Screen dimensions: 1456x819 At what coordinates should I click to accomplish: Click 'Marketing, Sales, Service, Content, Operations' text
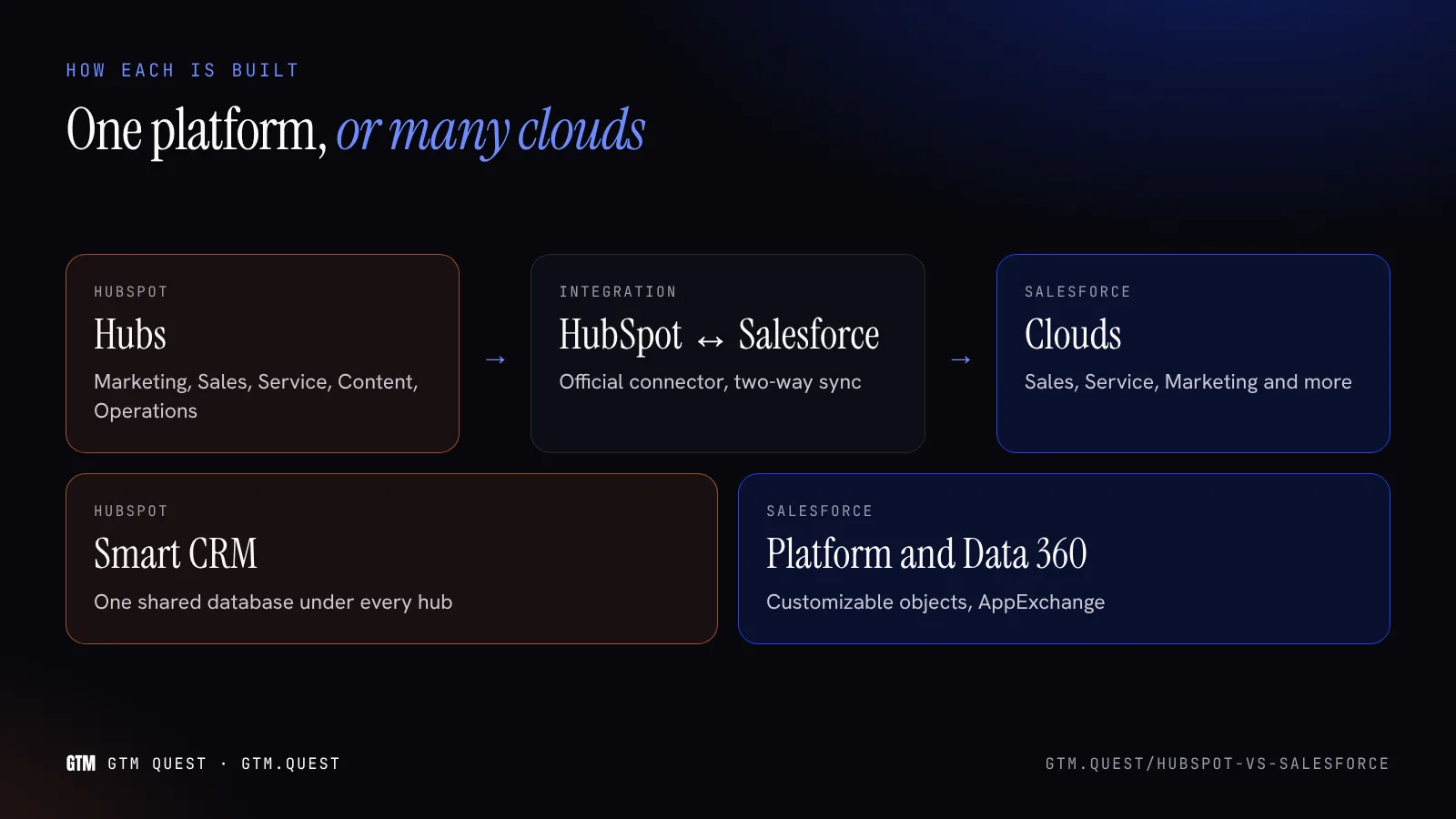[x=257, y=396]
